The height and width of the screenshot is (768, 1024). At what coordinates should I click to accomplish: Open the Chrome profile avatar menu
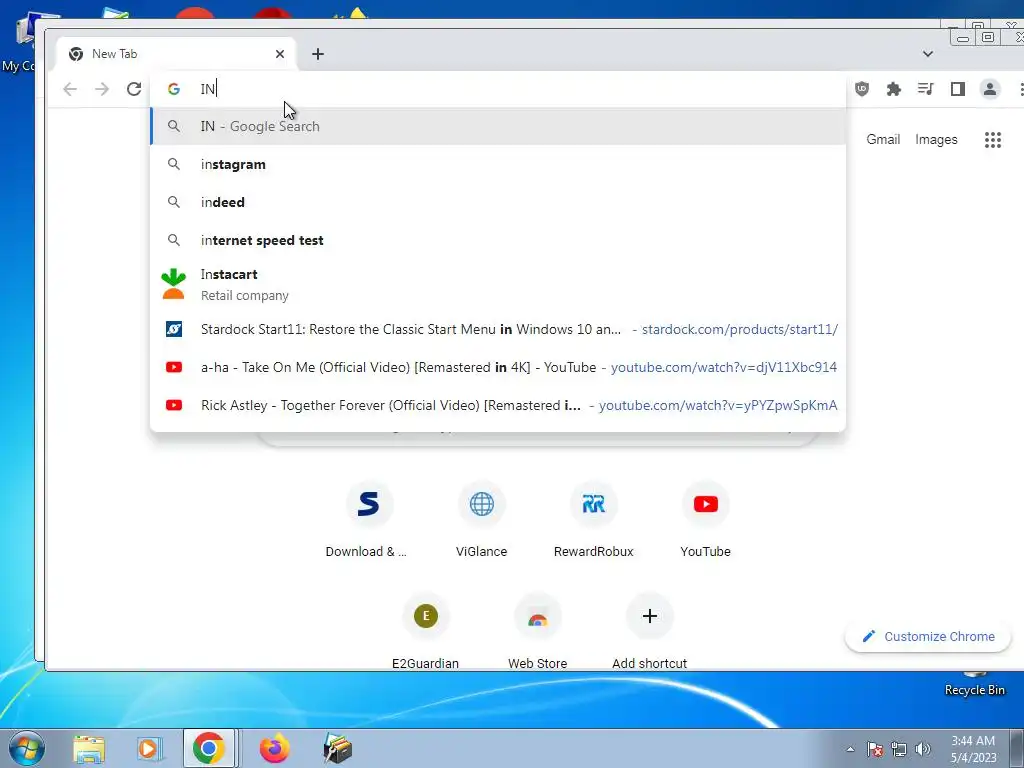(989, 89)
